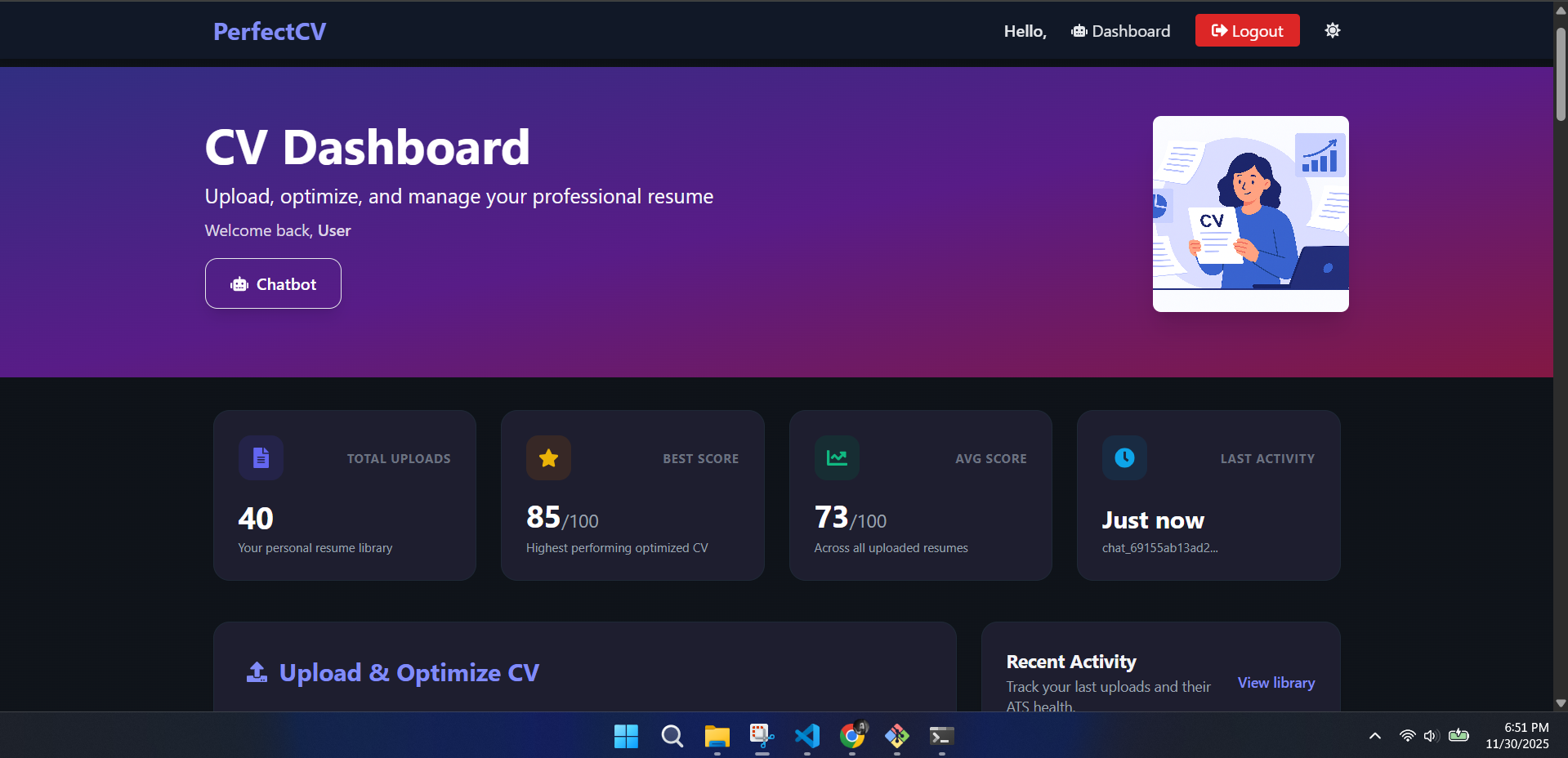The height and width of the screenshot is (758, 1568).
Task: Click the Logout button
Action: click(1247, 30)
